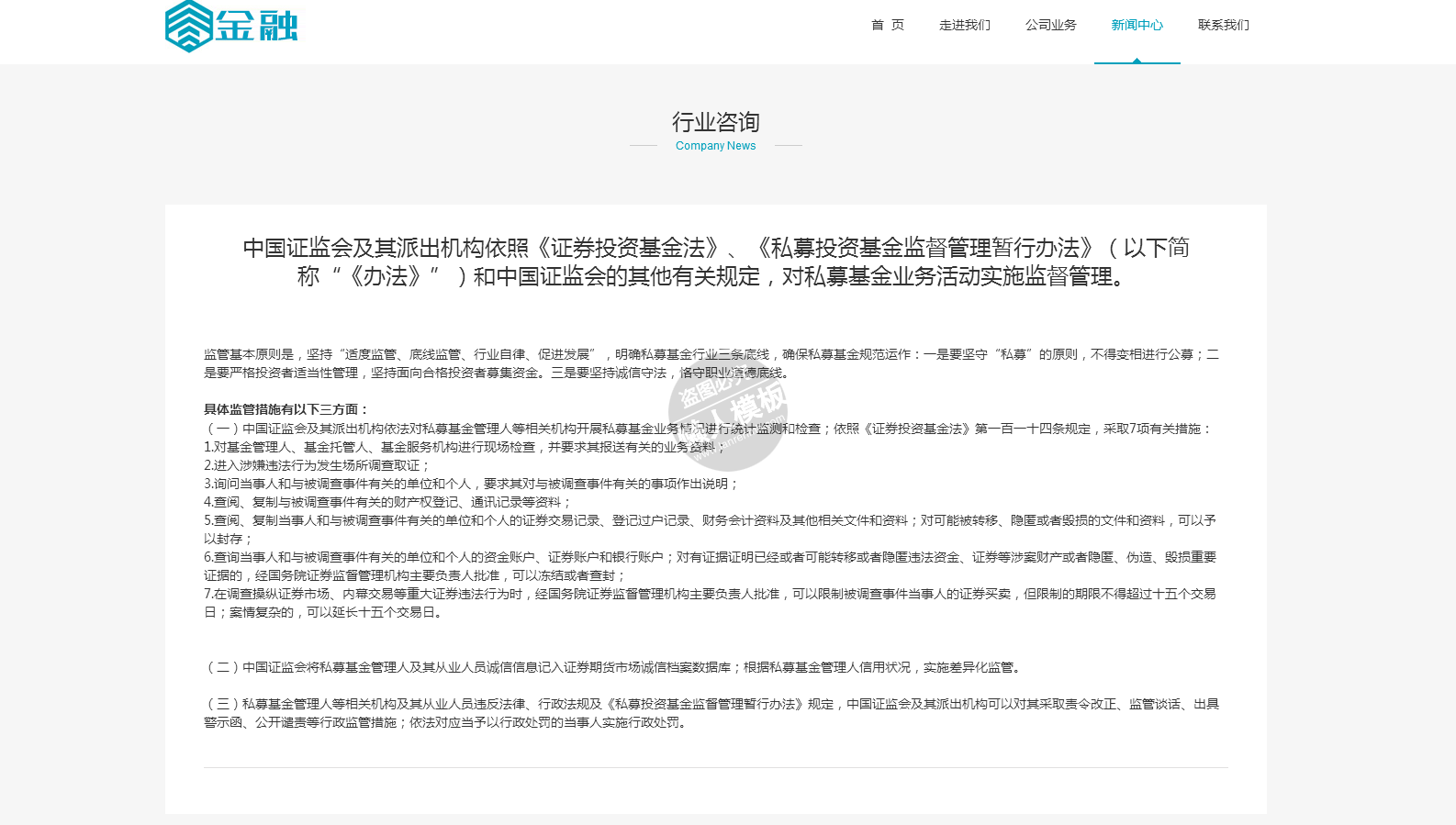Screen dimensions: 1456x825
Task: Click paragraph (三) about 行政监管措施
Action: pos(711,713)
